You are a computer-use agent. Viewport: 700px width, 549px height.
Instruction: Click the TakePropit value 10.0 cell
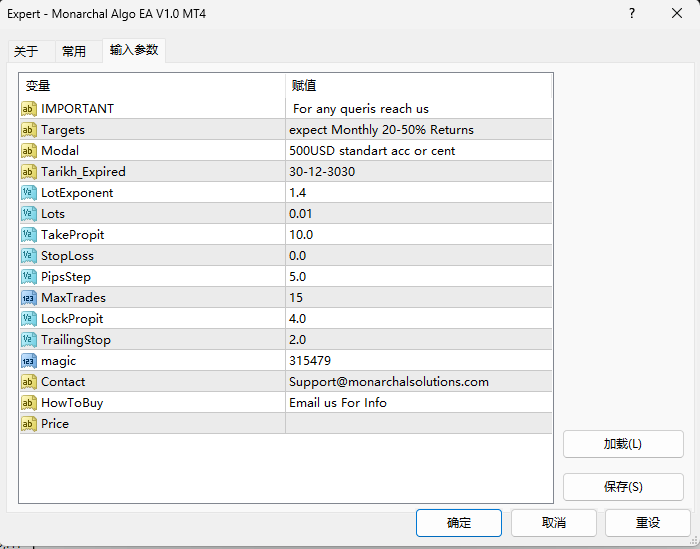click(419, 234)
